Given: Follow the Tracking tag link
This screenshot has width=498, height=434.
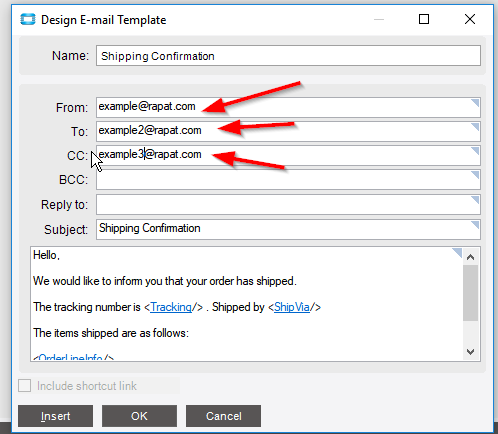Looking at the screenshot, I should coord(171,307).
